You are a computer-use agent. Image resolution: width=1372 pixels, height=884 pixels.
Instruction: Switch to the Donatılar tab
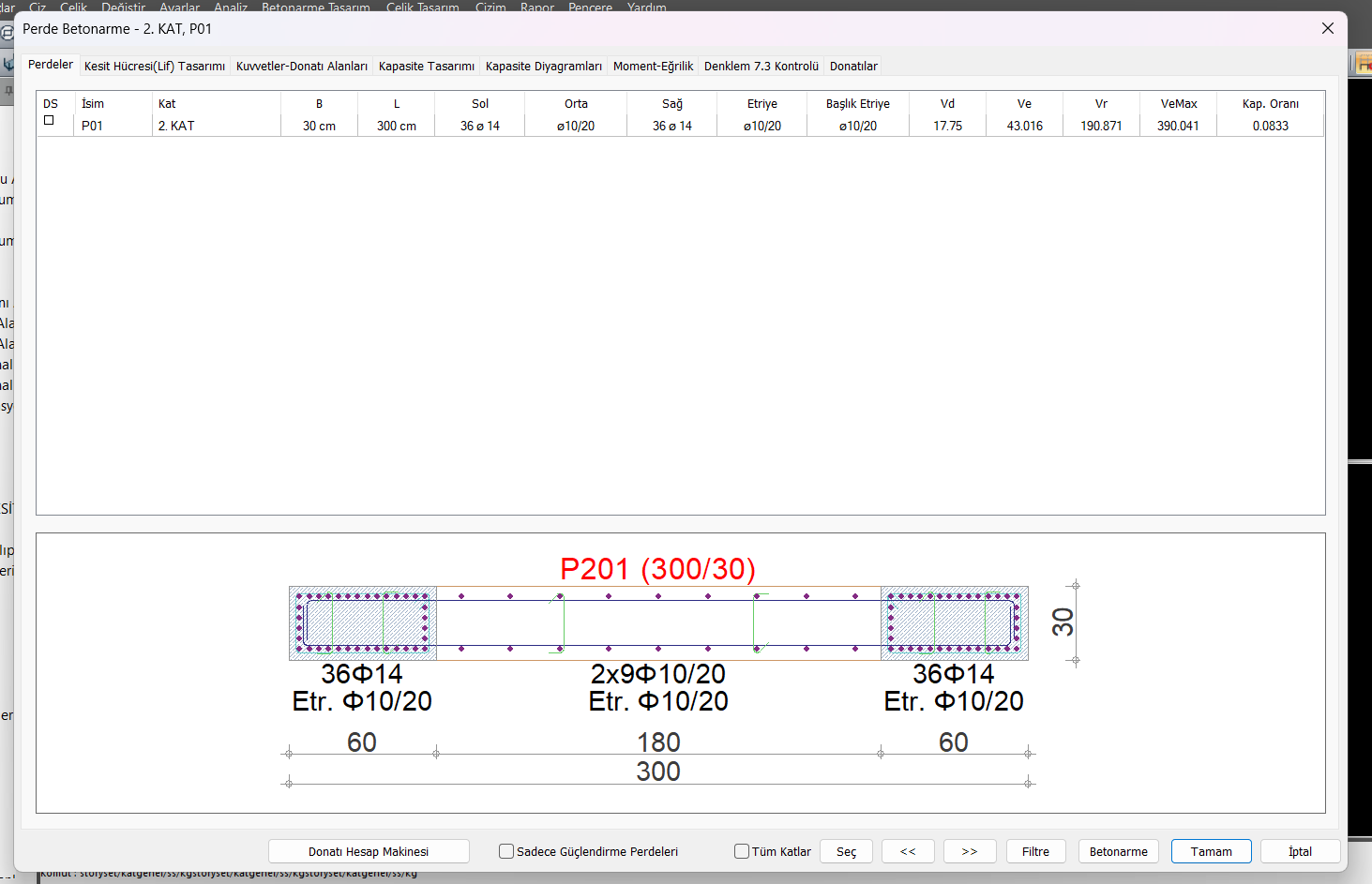coord(853,67)
